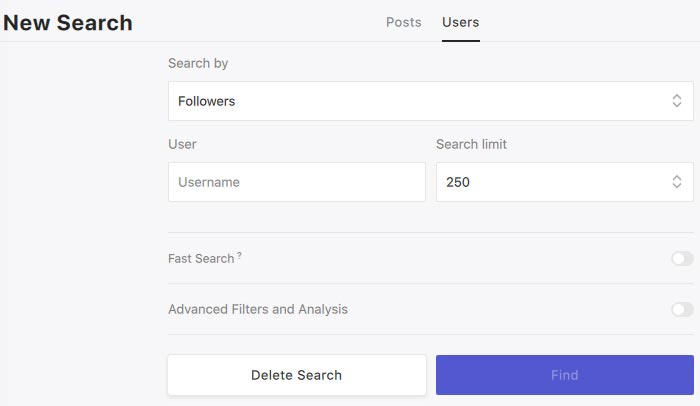Open the Search by Followers dropdown

[x=431, y=101]
